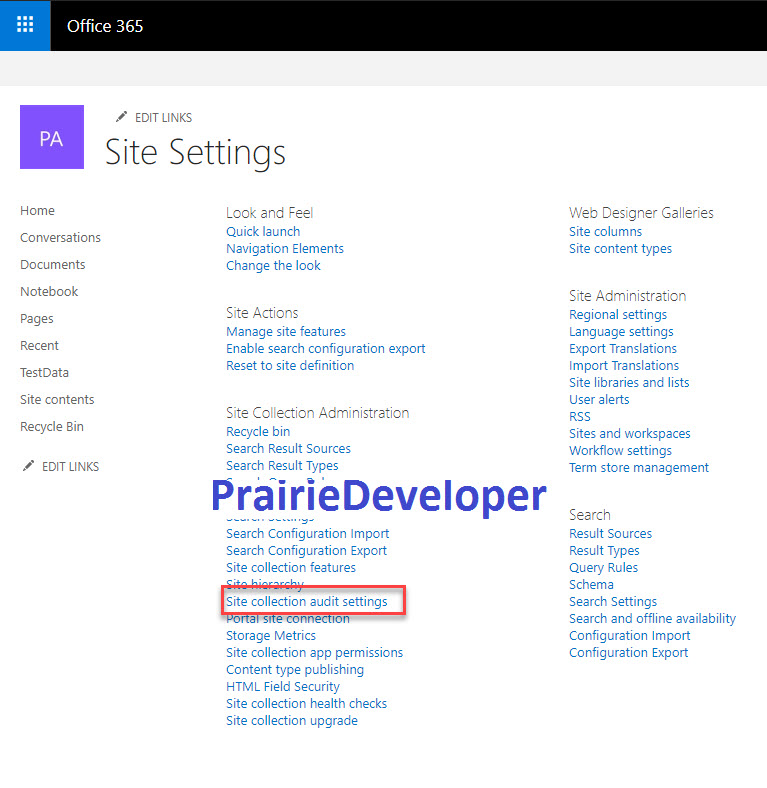Open Regional settings link
Image resolution: width=767 pixels, height=788 pixels.
coord(618,315)
